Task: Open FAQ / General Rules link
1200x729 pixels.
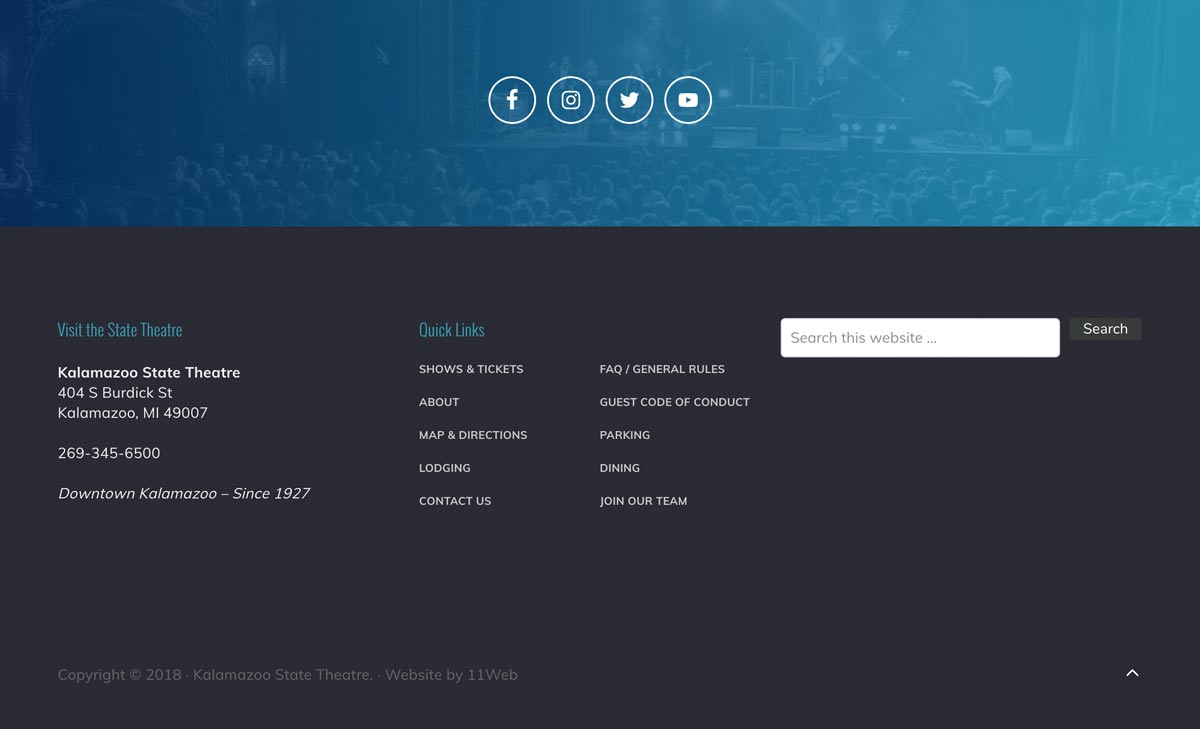Action: (x=662, y=369)
